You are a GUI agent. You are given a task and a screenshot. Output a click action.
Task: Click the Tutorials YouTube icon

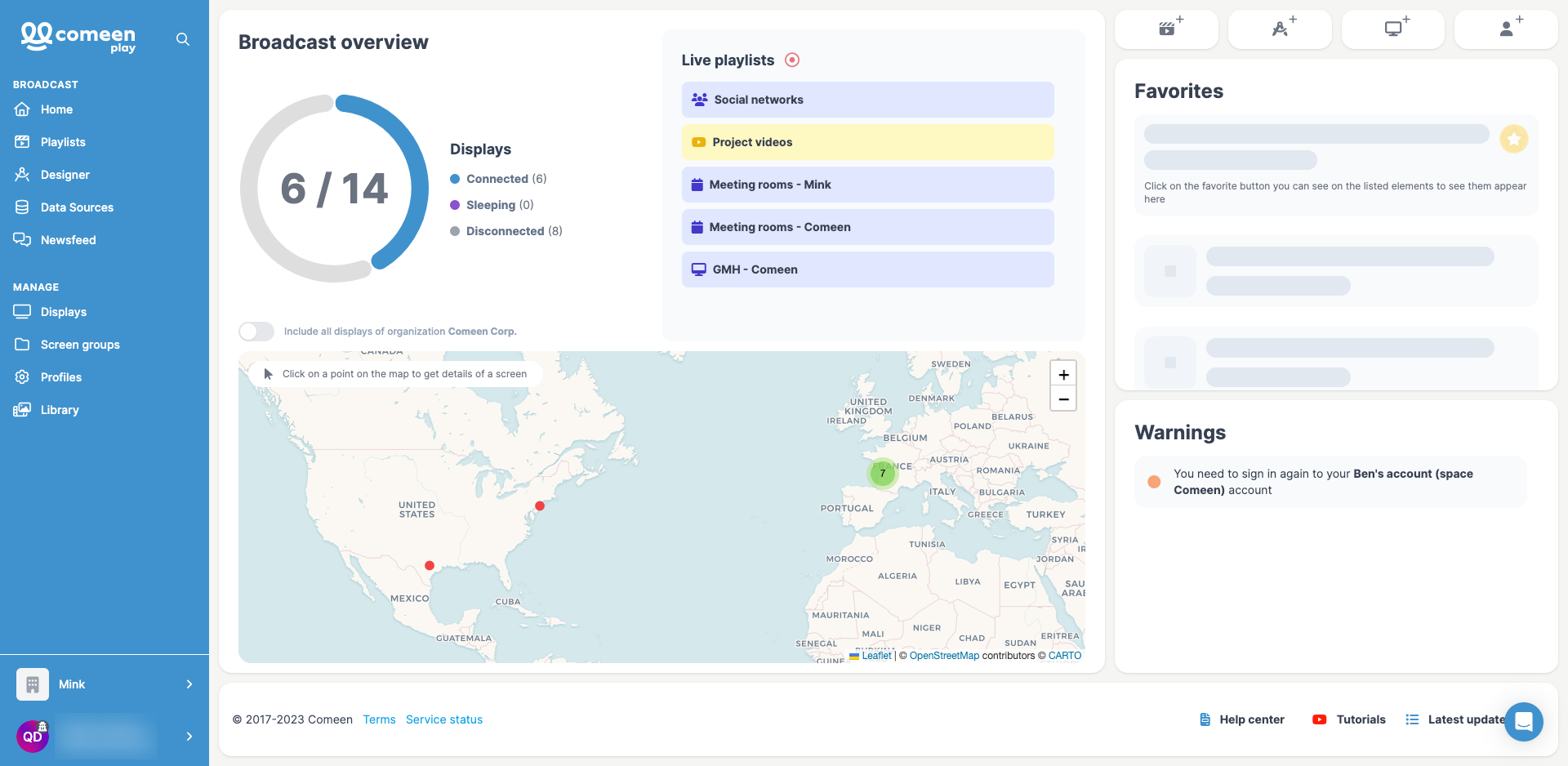pos(1319,719)
